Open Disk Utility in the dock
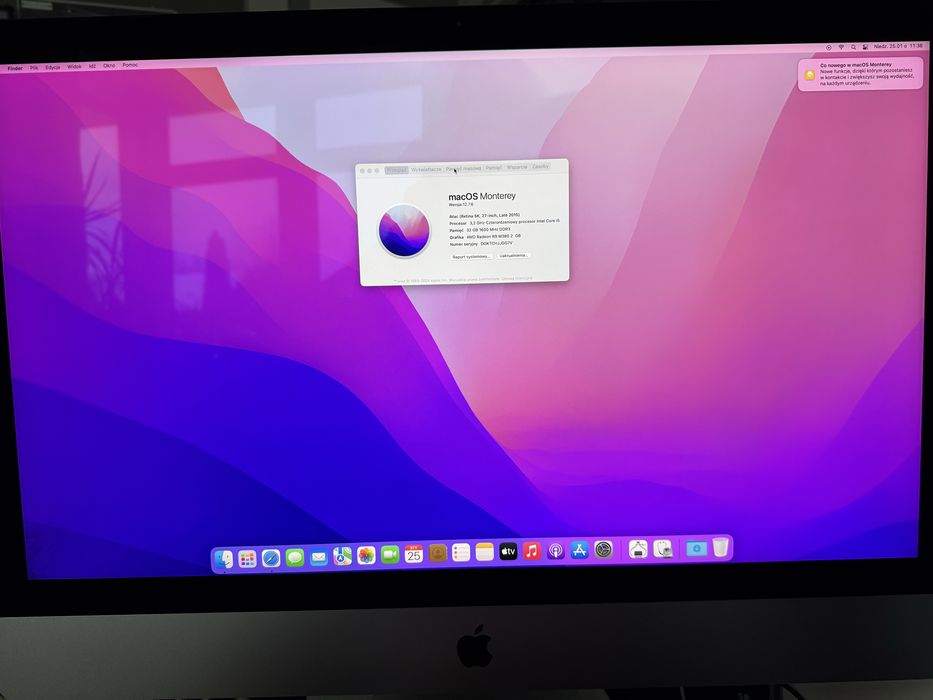Image resolution: width=933 pixels, height=700 pixels. 662,549
